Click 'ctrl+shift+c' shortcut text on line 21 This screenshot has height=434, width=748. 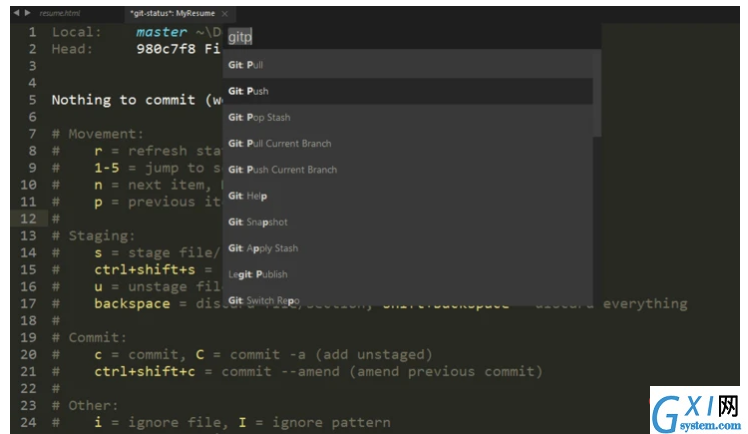(x=145, y=372)
